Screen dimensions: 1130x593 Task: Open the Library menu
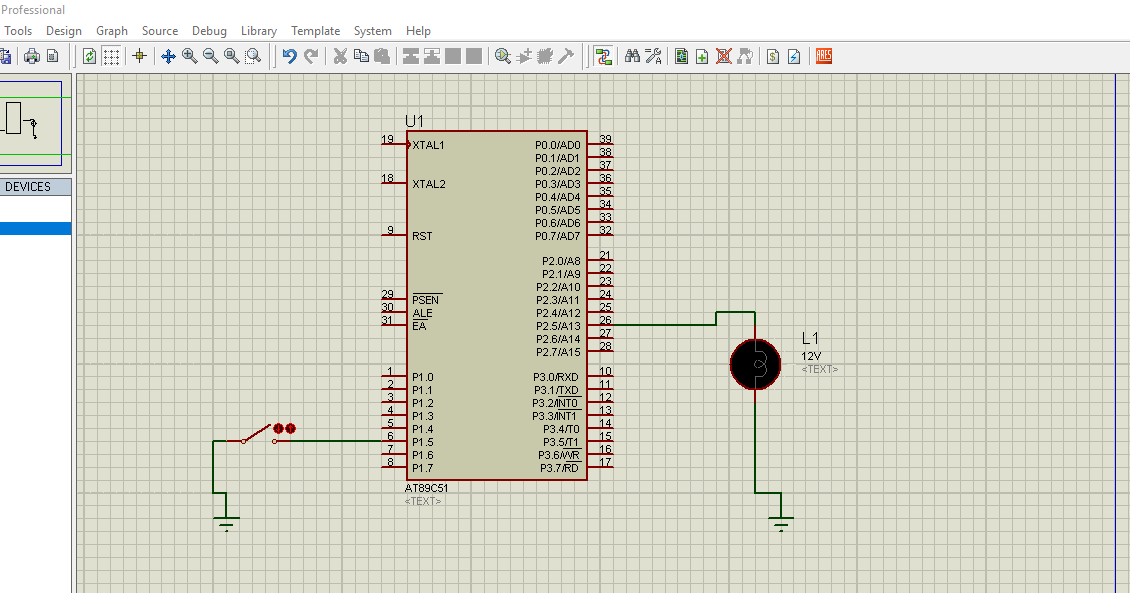point(258,30)
